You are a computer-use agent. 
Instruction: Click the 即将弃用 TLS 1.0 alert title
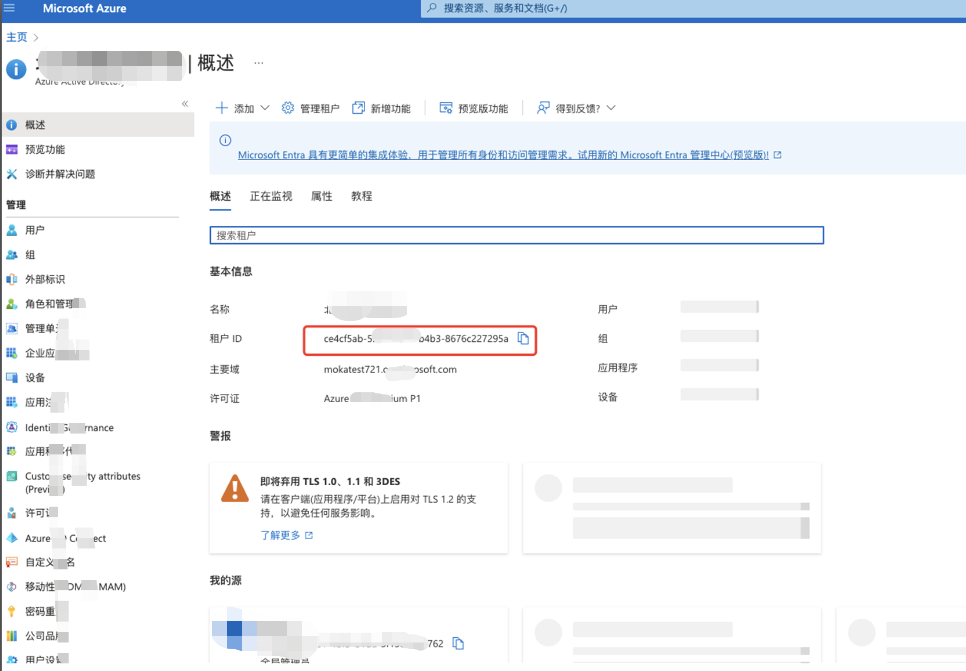click(330, 481)
